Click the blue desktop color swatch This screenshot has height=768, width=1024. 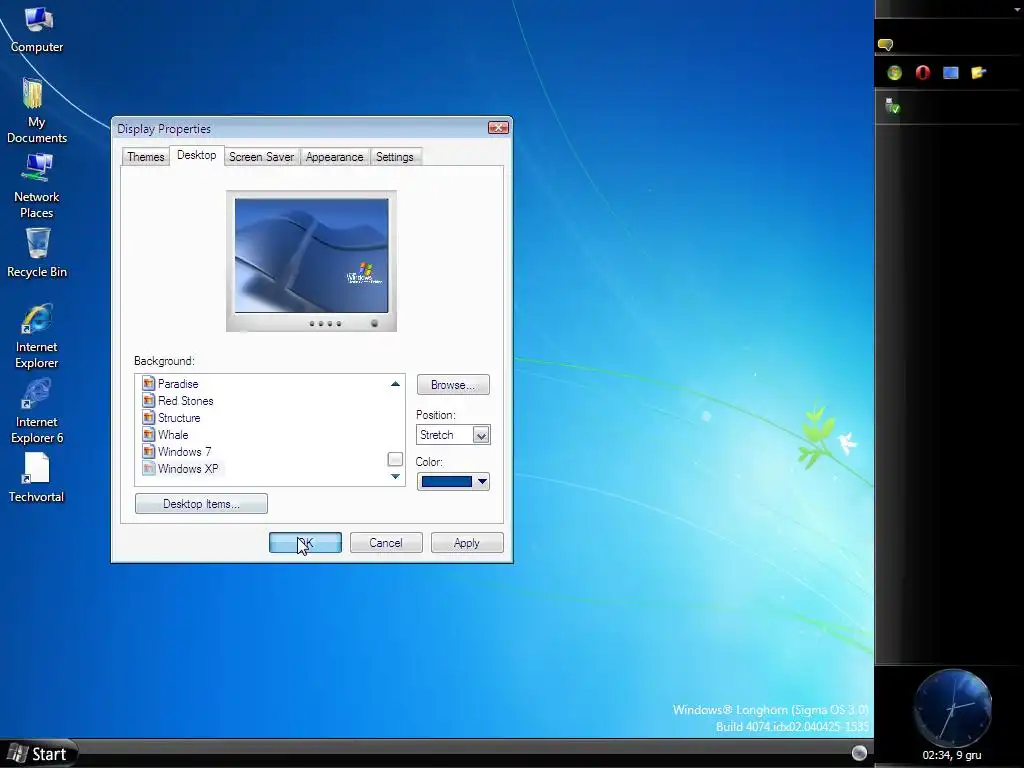(x=447, y=481)
